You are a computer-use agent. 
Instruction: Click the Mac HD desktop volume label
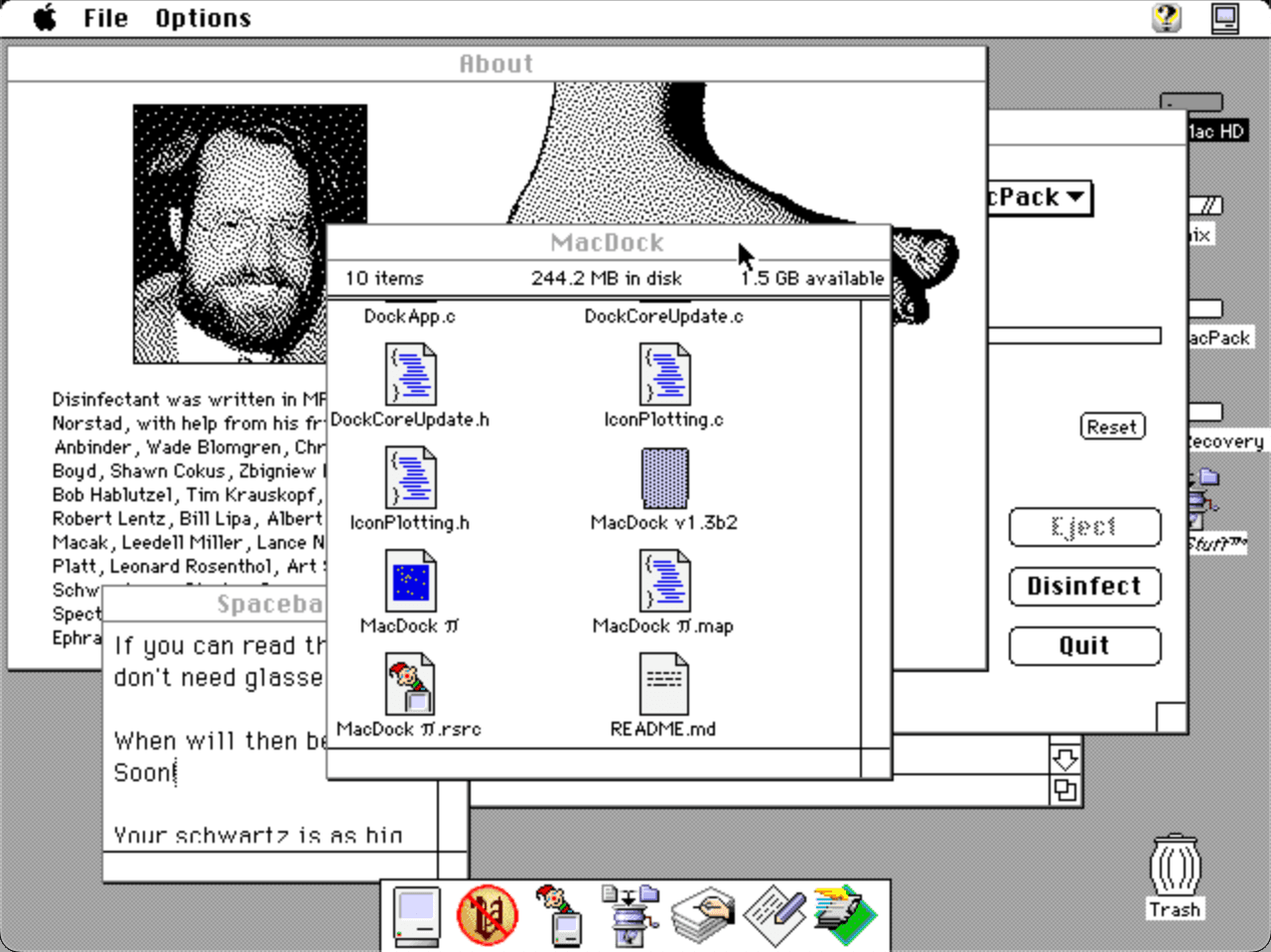[x=1217, y=131]
